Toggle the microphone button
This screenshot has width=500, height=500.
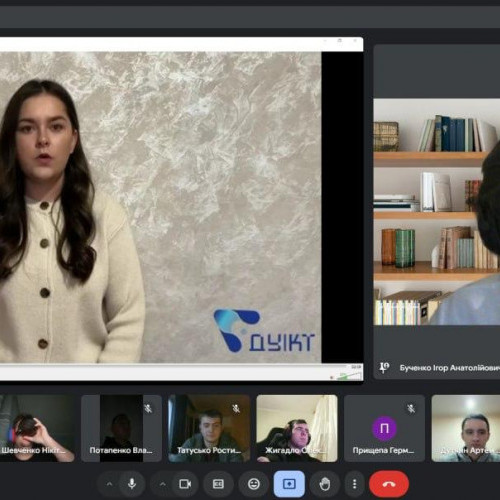point(132,484)
